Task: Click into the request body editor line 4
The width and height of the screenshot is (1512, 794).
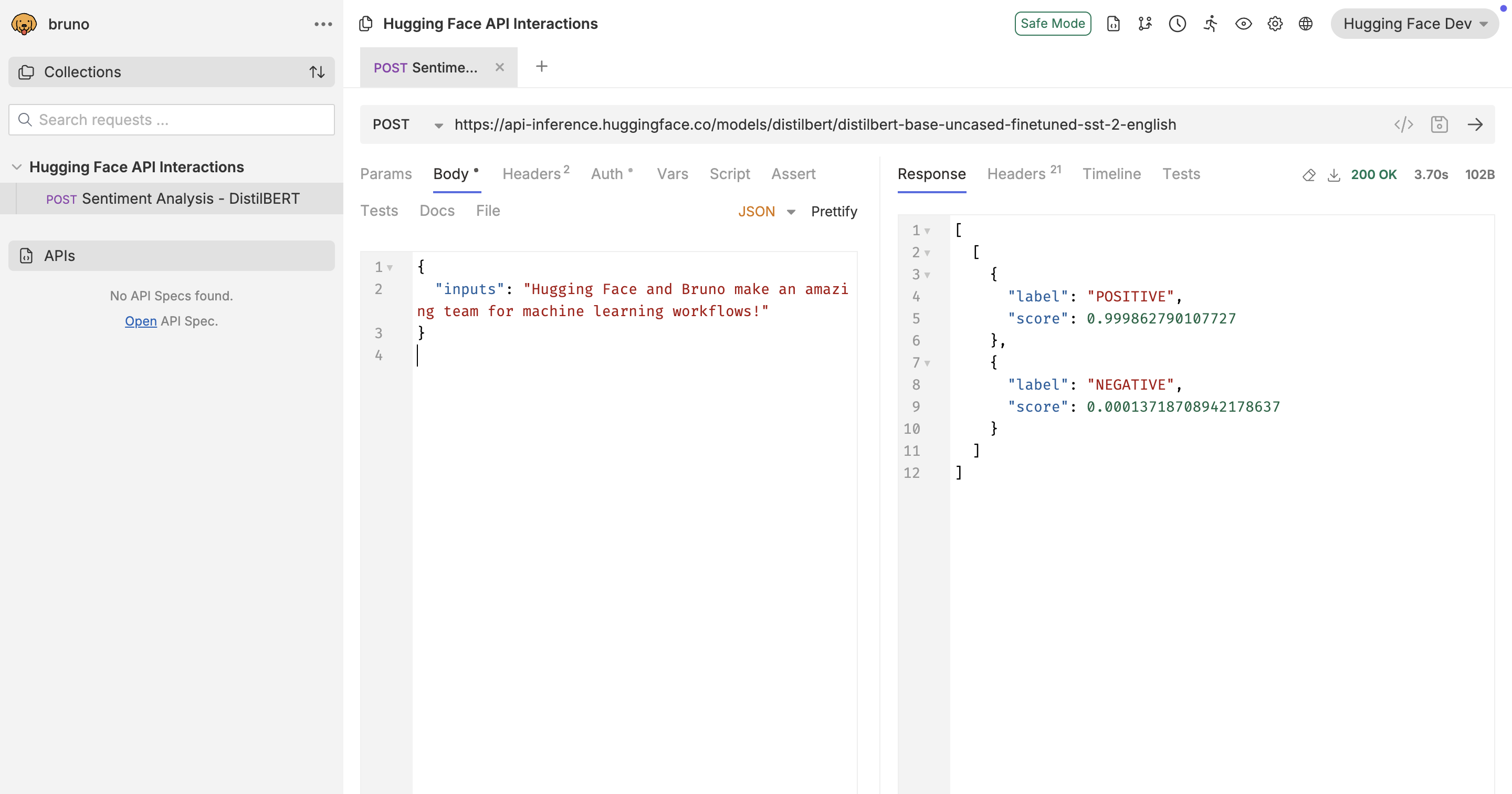Action: tap(634, 356)
